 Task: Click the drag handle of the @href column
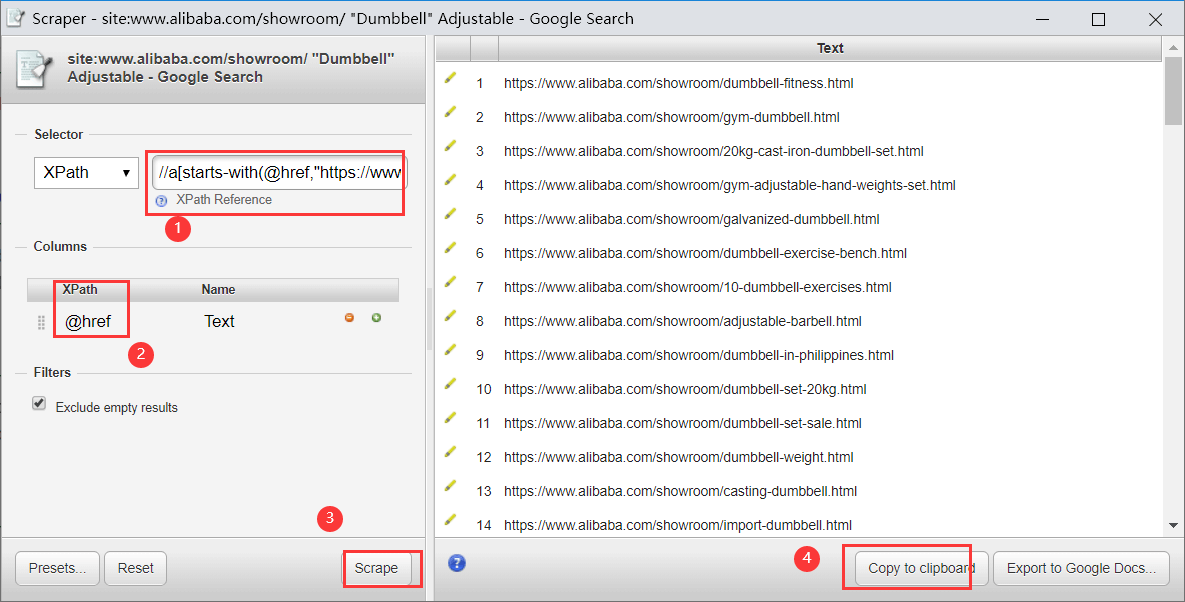click(x=42, y=323)
